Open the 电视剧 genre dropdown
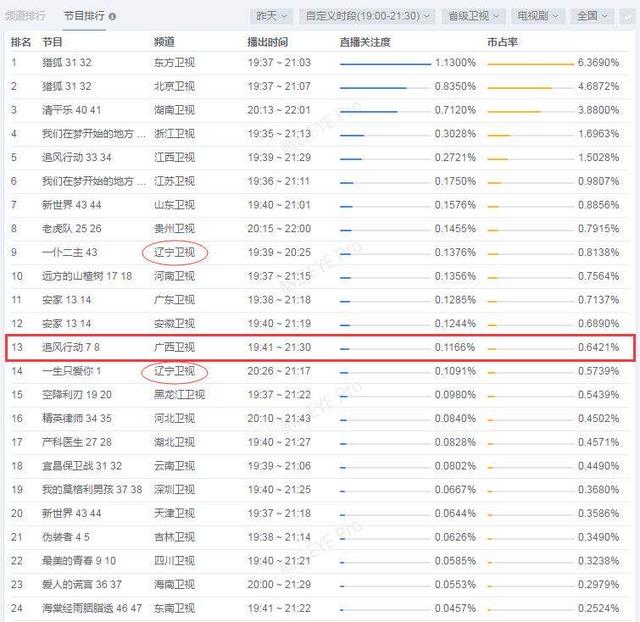 (538, 16)
